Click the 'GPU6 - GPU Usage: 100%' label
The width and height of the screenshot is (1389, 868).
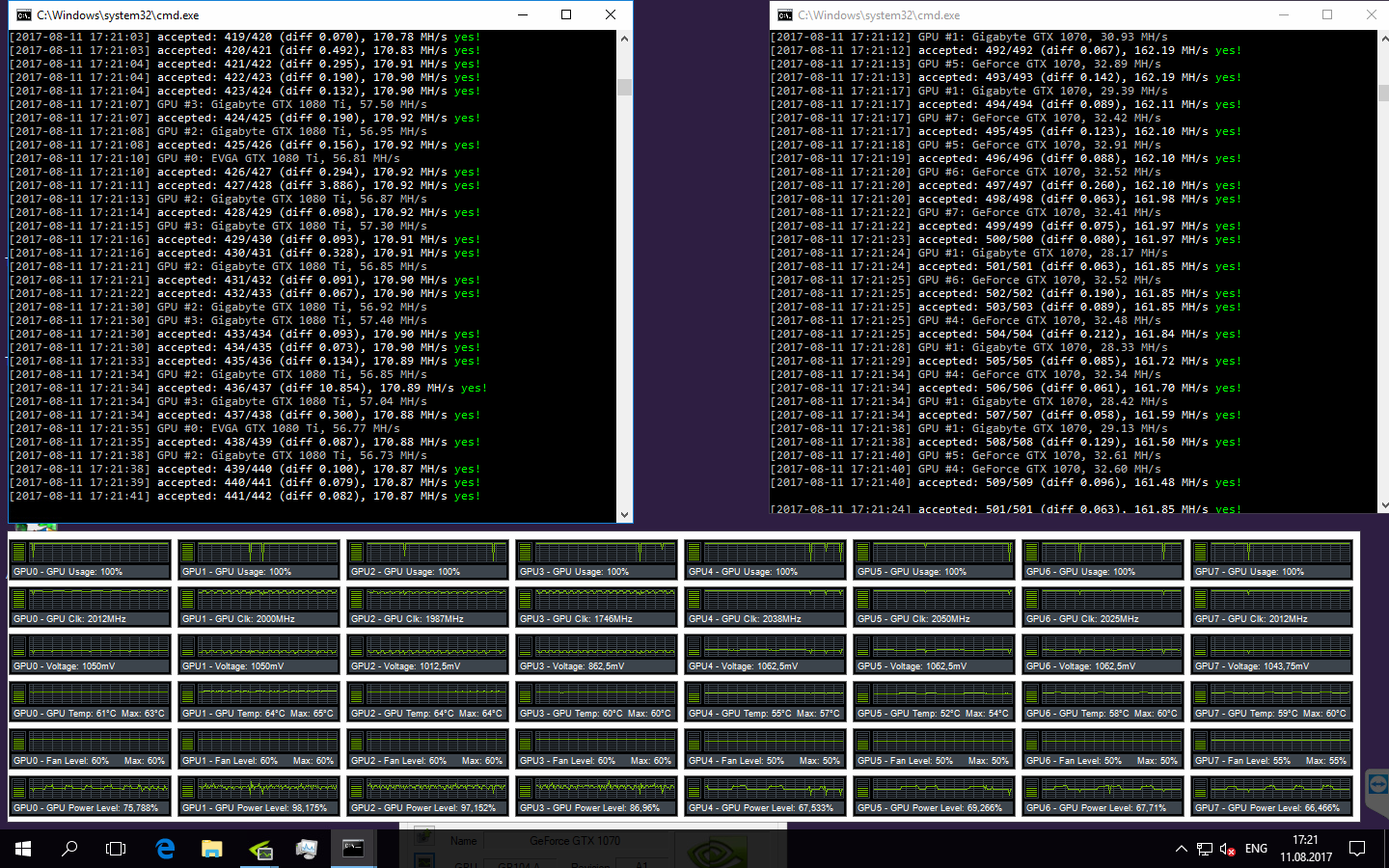coord(1081,572)
